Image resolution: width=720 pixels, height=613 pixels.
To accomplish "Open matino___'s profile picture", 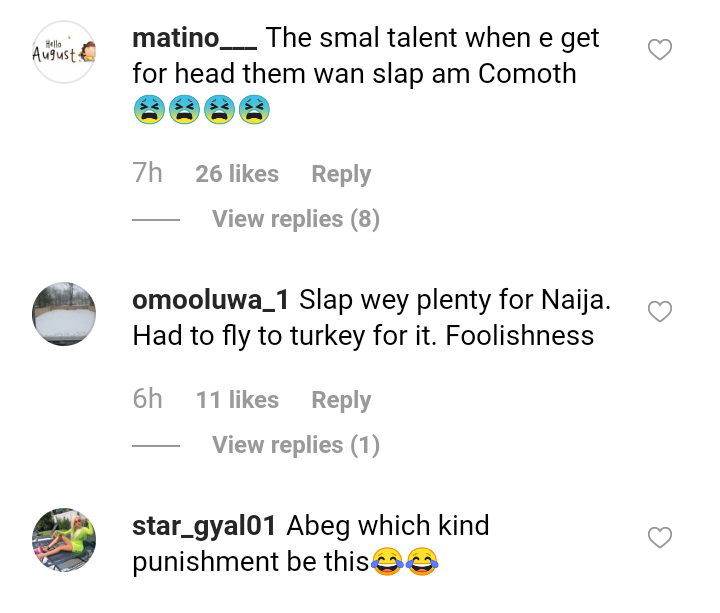I will coord(64,50).
